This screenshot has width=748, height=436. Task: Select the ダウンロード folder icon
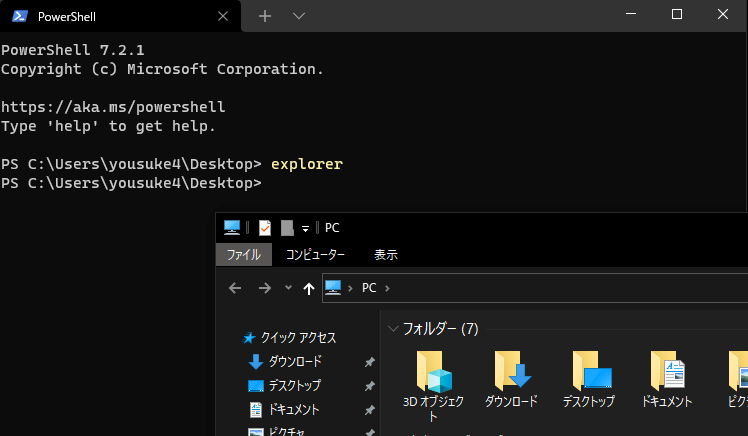512,370
